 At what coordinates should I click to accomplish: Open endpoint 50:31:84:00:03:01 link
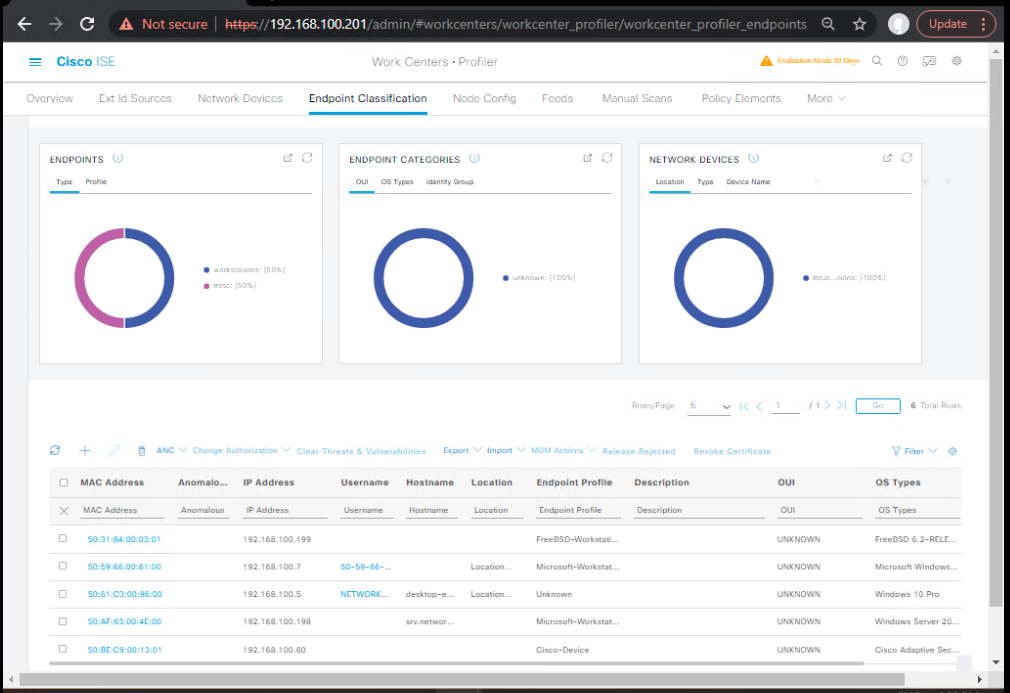coord(124,539)
